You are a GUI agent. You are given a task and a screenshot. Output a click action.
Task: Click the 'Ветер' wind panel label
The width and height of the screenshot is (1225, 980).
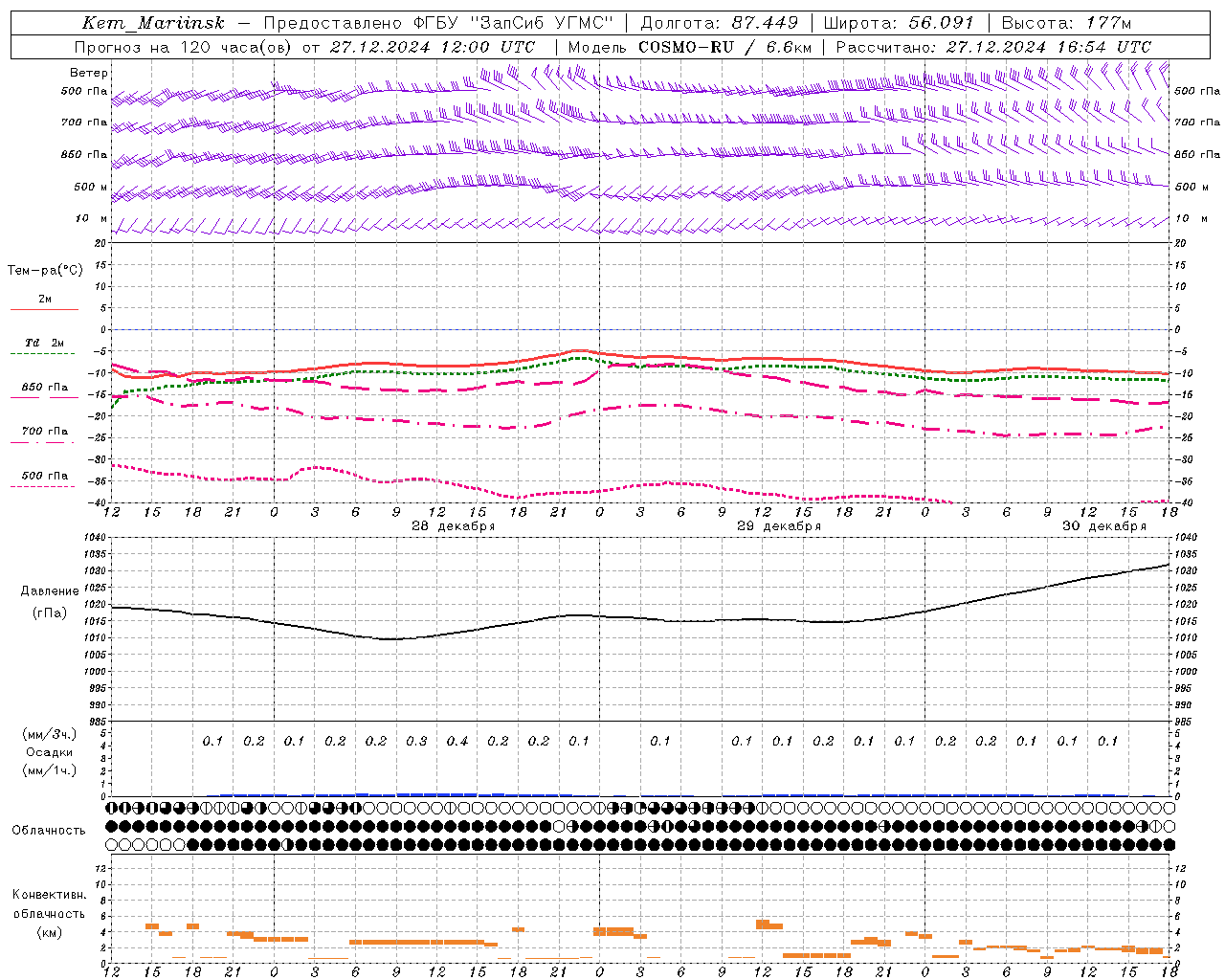89,73
